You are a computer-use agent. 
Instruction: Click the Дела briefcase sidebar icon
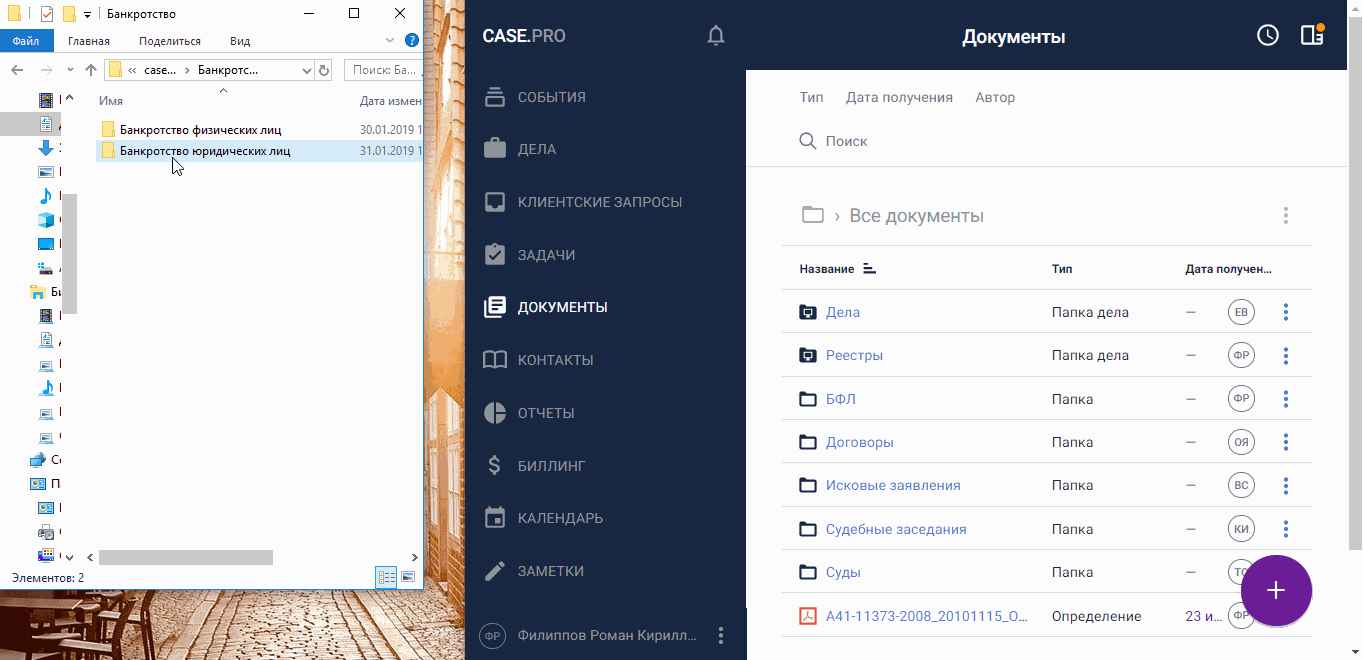494,149
